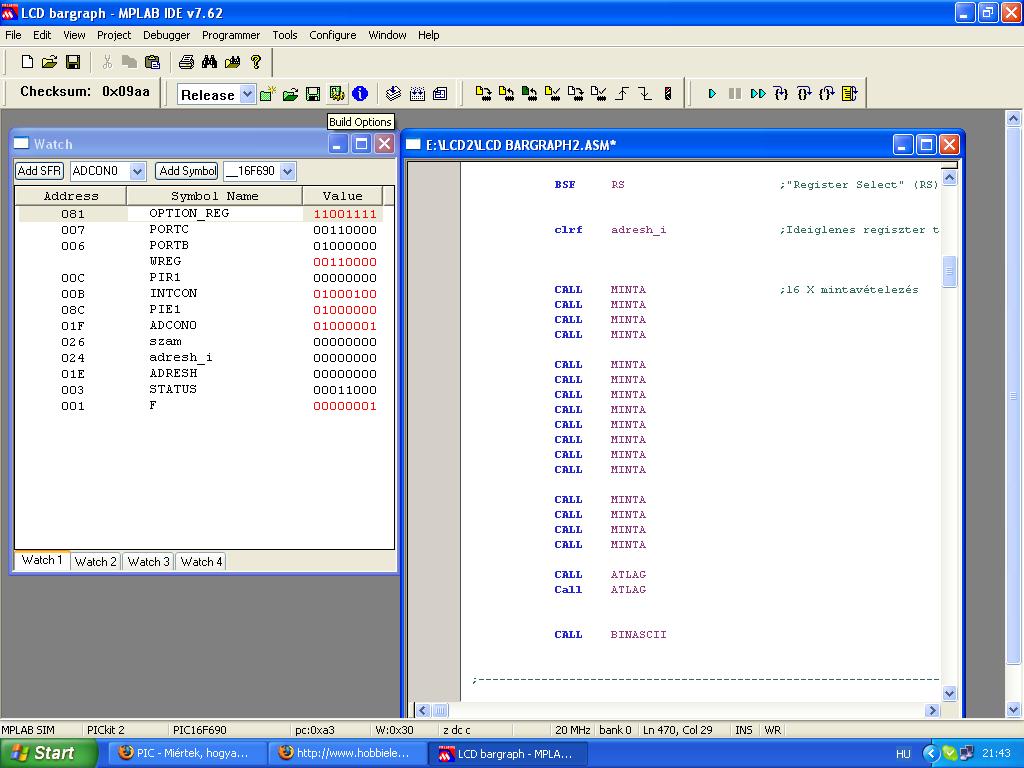The image size is (1024, 768).
Task: Click the MPLAB SIM status bar entry
Action: pos(28,730)
